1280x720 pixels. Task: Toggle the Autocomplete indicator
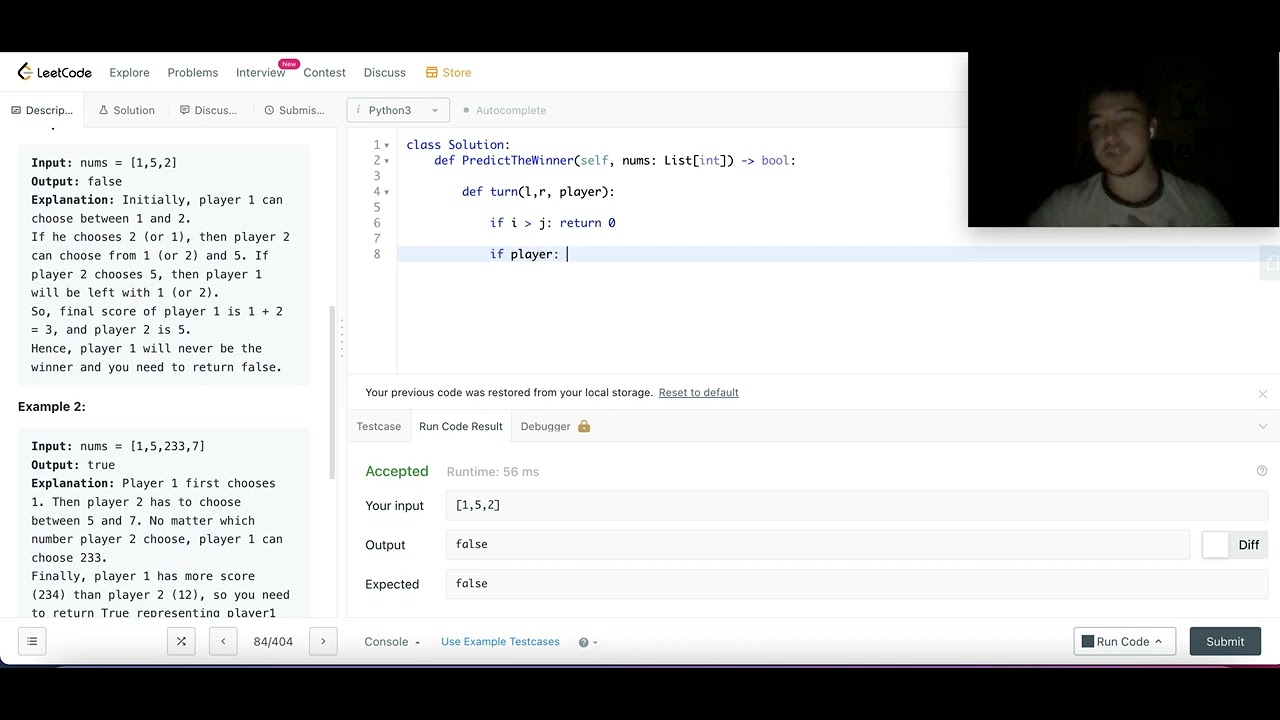click(x=504, y=110)
